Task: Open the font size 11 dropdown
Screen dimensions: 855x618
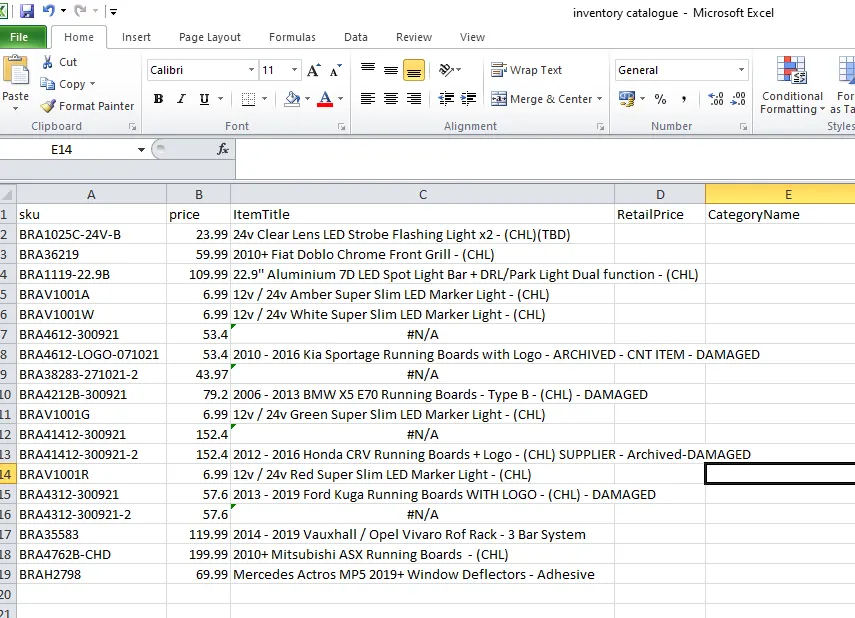Action: click(x=294, y=70)
